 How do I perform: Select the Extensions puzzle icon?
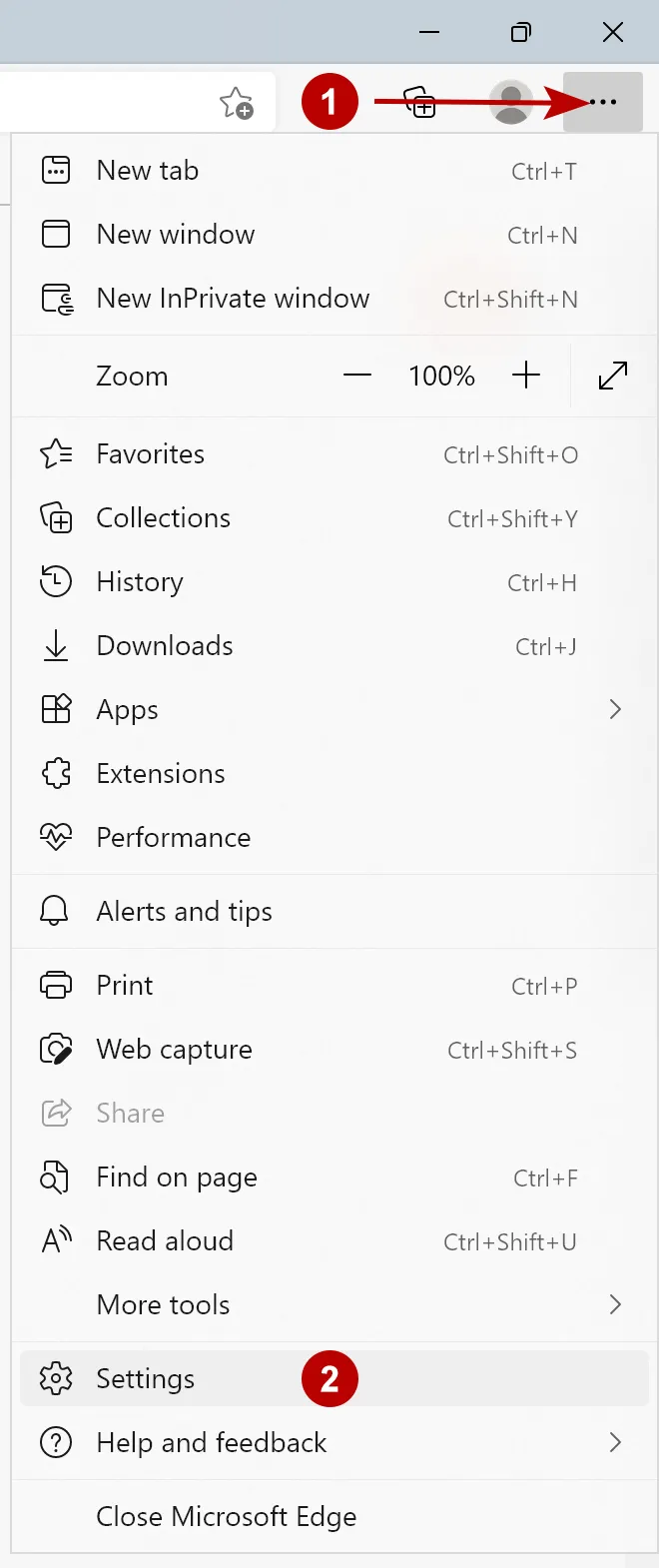tap(57, 773)
